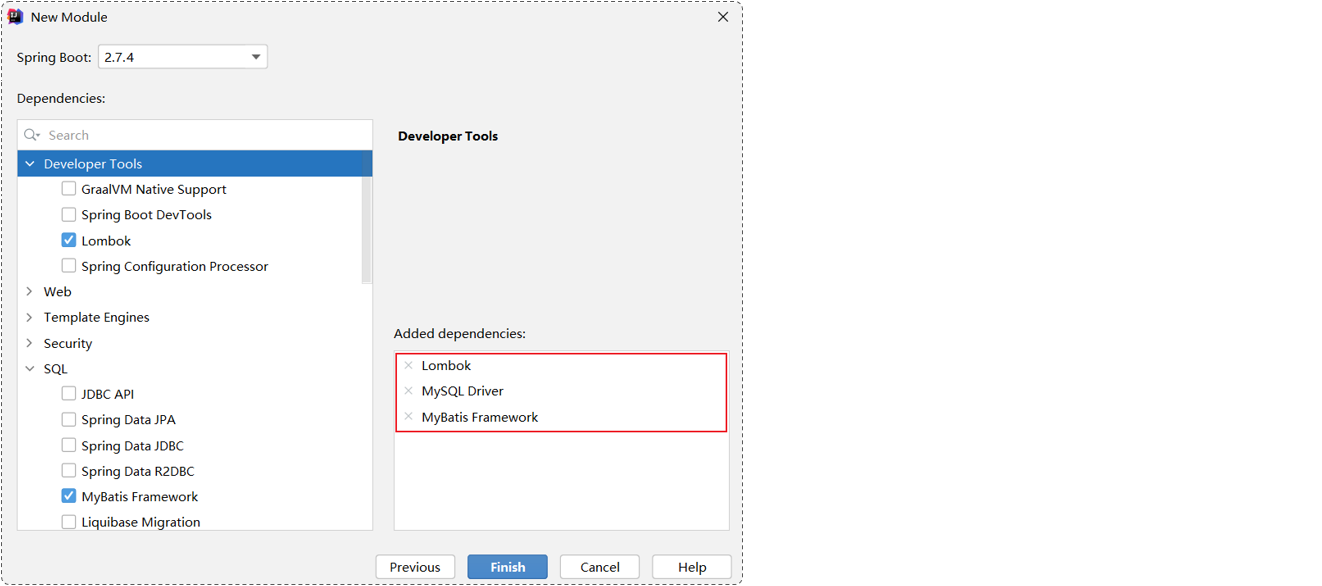Remove MyBatis Framework via its X icon
This screenshot has width=1322, height=586.
point(408,417)
